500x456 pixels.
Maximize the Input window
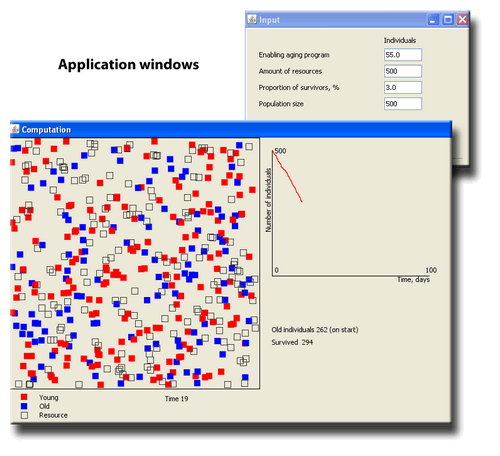tap(448, 20)
